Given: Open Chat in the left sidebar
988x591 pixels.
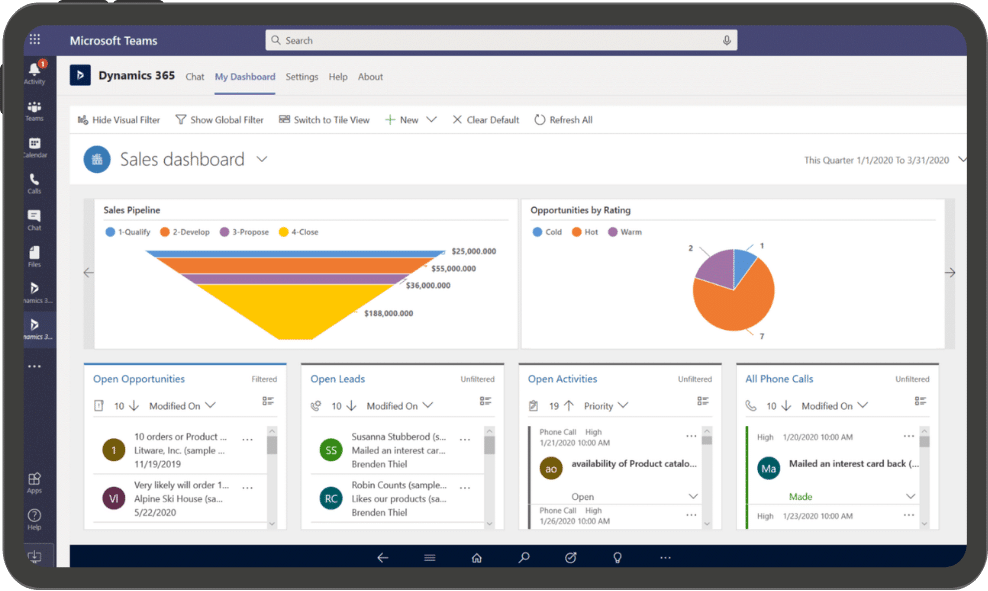Looking at the screenshot, I should [35, 220].
